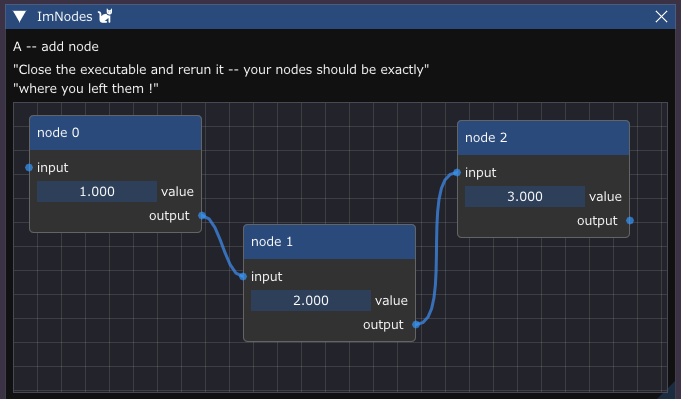Screen dimensions: 681x399
Task: Click node 1 input pin
Action: coord(243,277)
